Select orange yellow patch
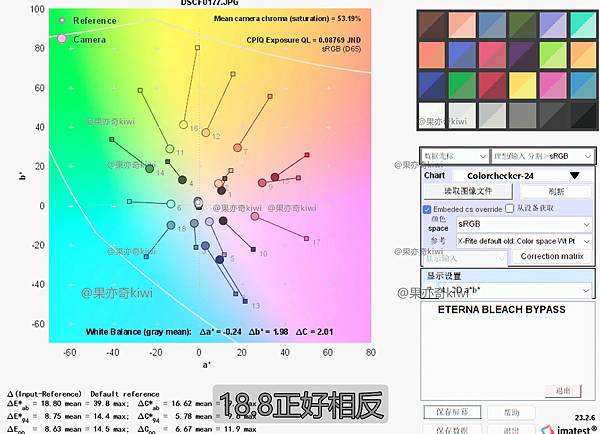 (583, 55)
